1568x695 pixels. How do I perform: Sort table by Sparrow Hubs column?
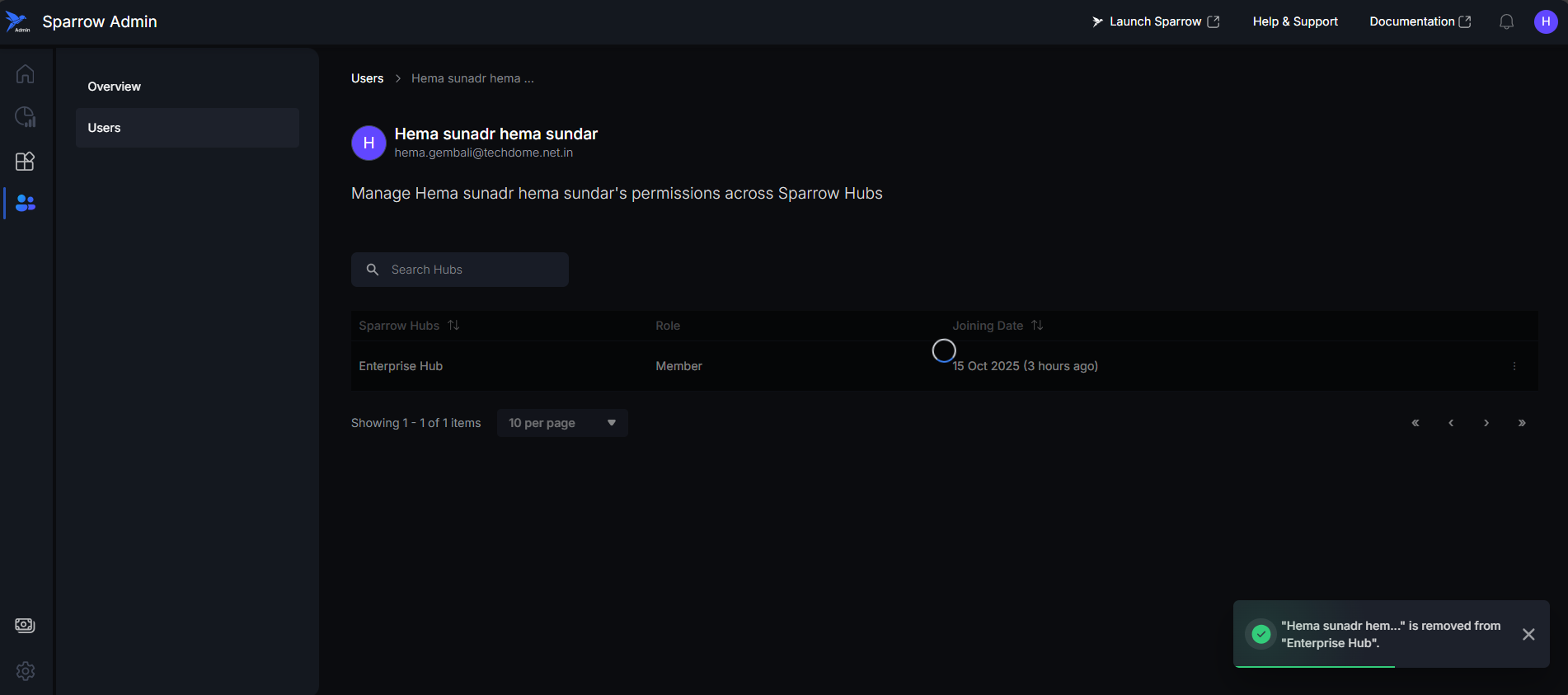click(x=453, y=326)
